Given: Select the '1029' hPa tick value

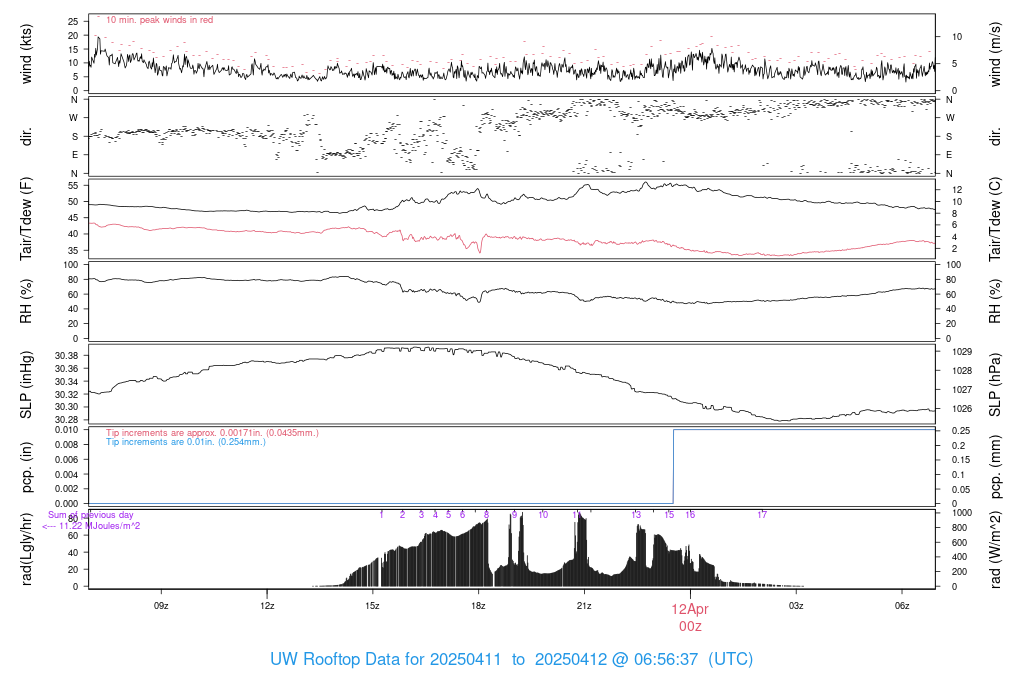Looking at the screenshot, I should [x=962, y=351].
